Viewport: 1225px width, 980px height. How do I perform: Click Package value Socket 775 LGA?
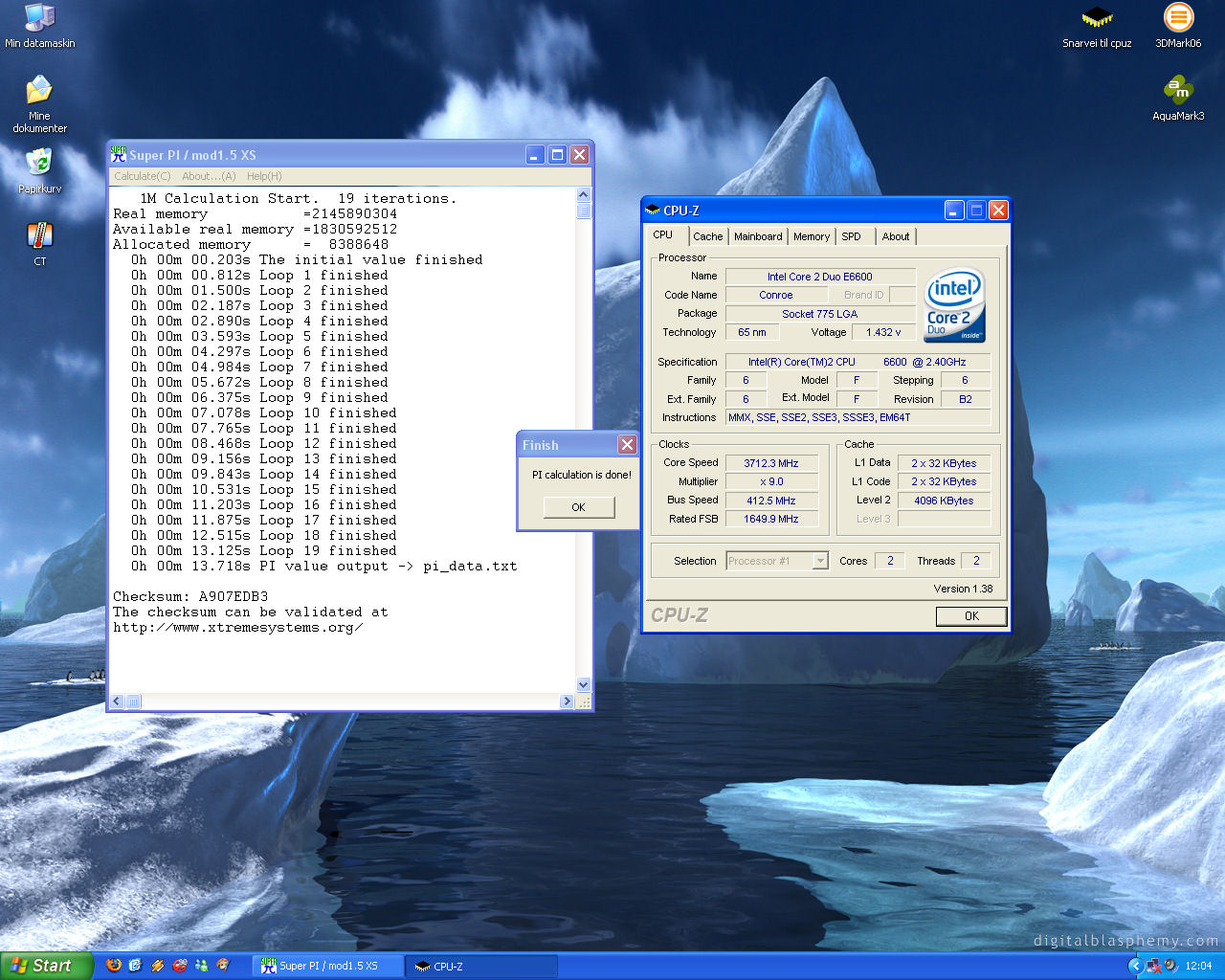[820, 314]
